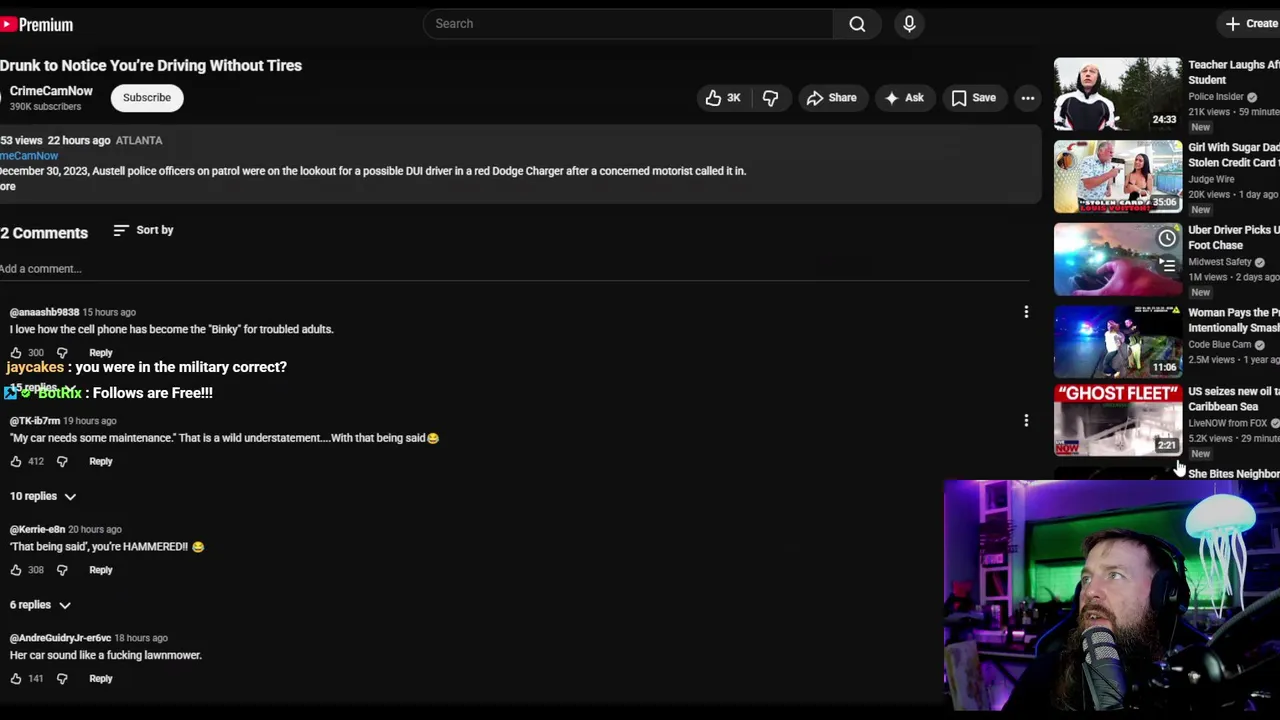Click the ATLANTA location tag
Viewport: 1280px width, 720px height.
click(x=139, y=141)
